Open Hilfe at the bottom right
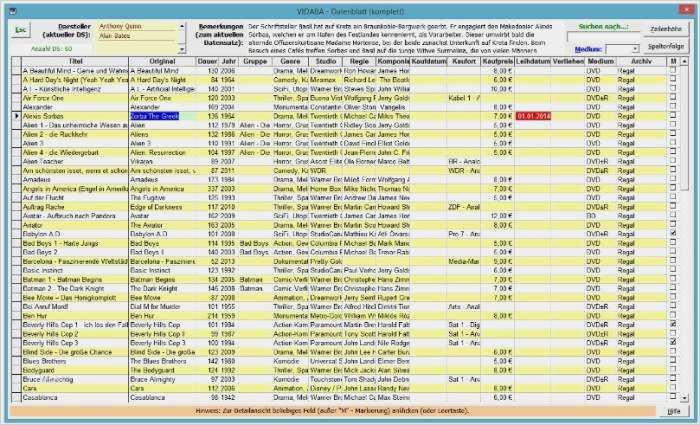The height and width of the screenshot is (425, 700). [674, 411]
